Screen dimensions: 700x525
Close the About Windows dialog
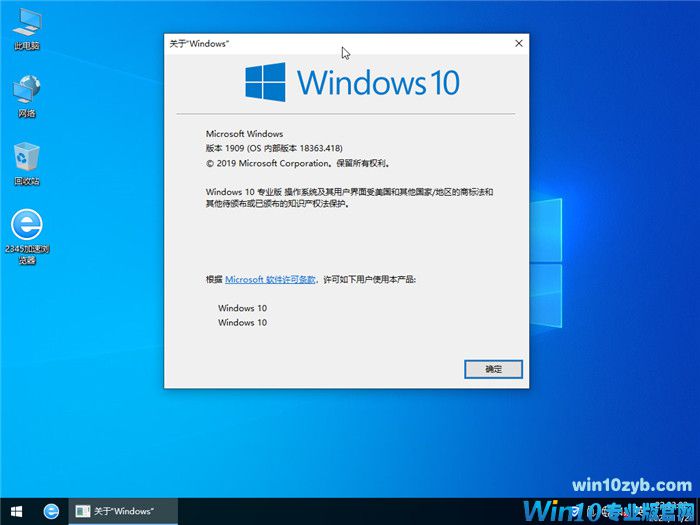click(x=519, y=43)
